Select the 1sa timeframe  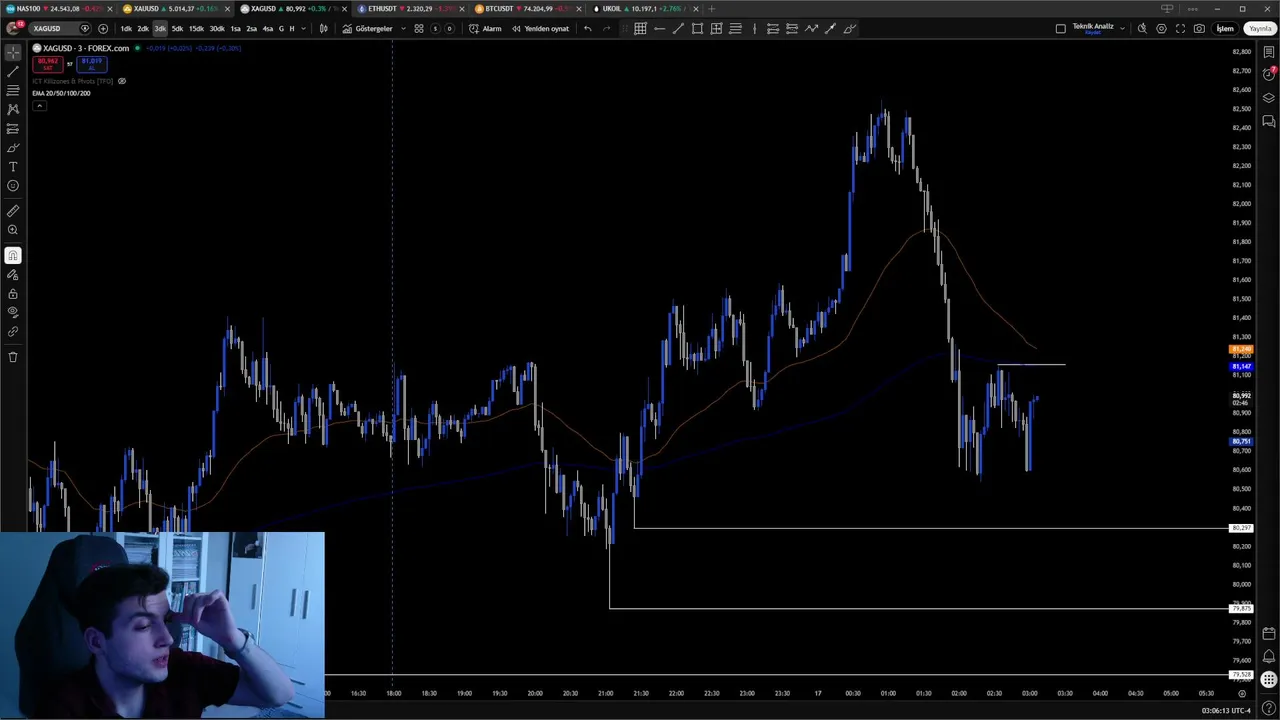click(236, 29)
